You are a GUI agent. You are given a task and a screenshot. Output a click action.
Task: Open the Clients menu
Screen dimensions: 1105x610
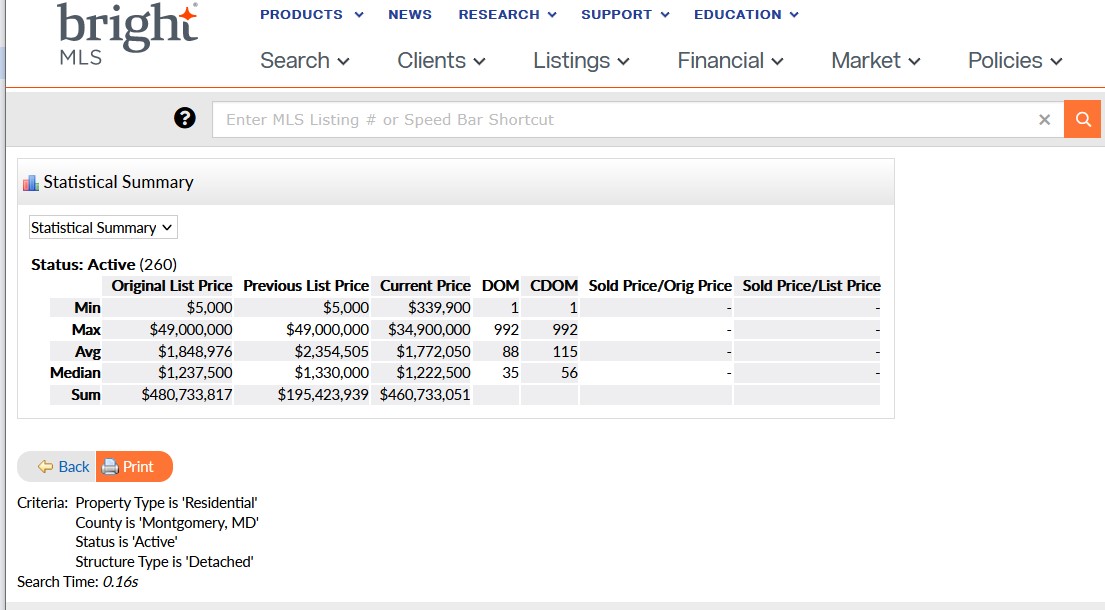click(441, 61)
